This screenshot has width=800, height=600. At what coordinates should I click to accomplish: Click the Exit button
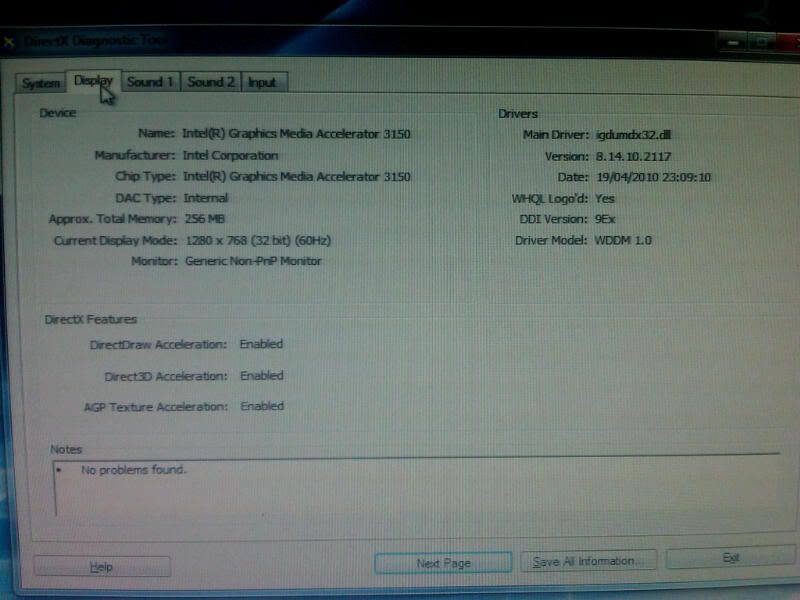(x=731, y=558)
